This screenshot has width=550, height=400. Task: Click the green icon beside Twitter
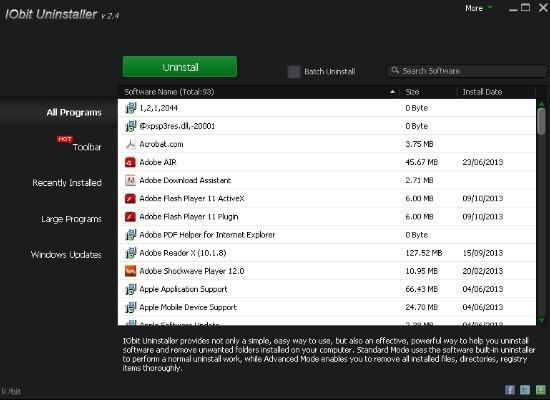[541, 389]
